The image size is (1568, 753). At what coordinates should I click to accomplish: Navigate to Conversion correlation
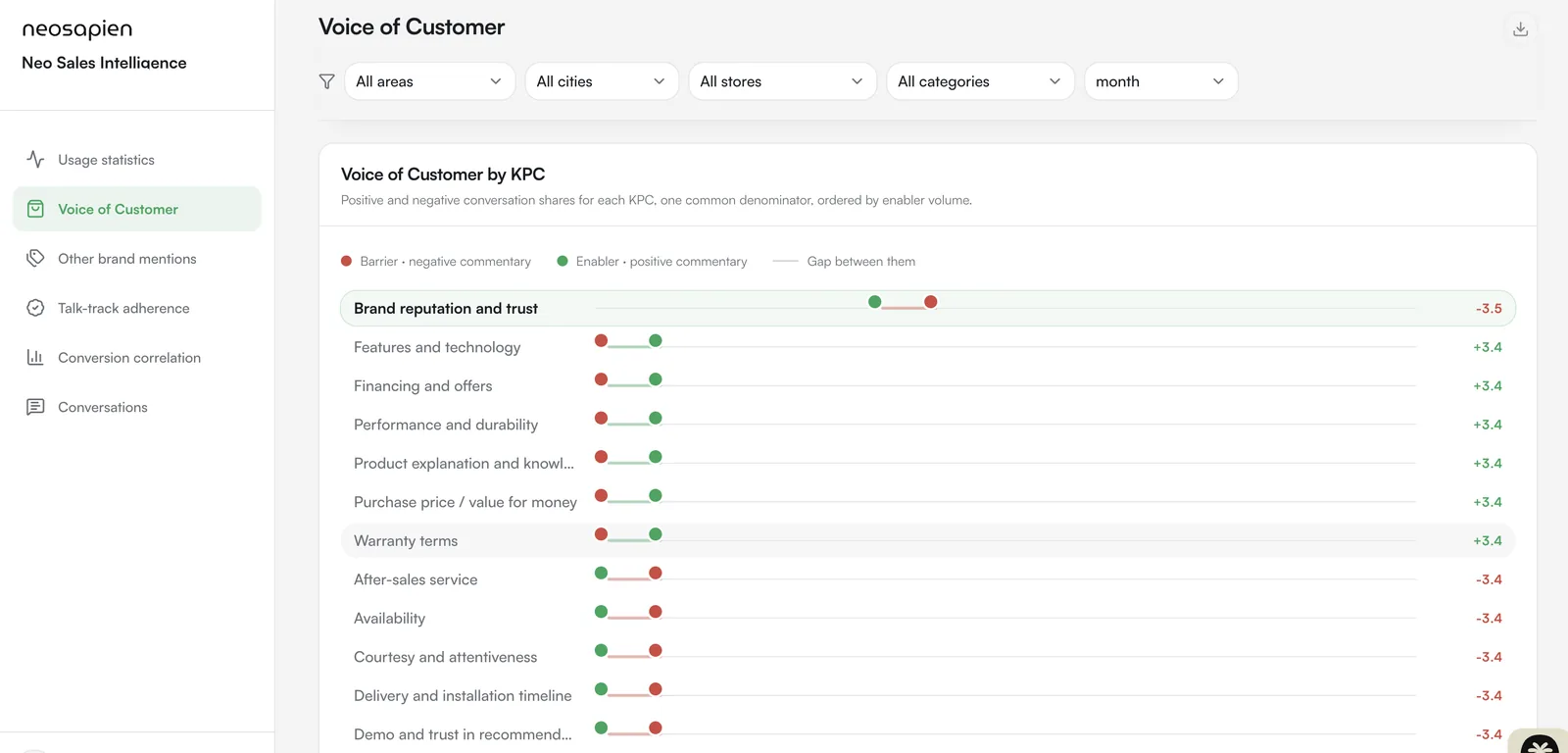(137, 358)
